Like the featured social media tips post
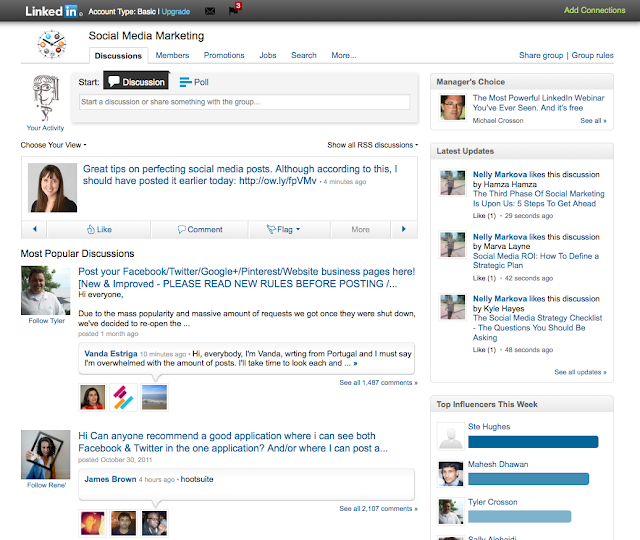 (x=99, y=229)
